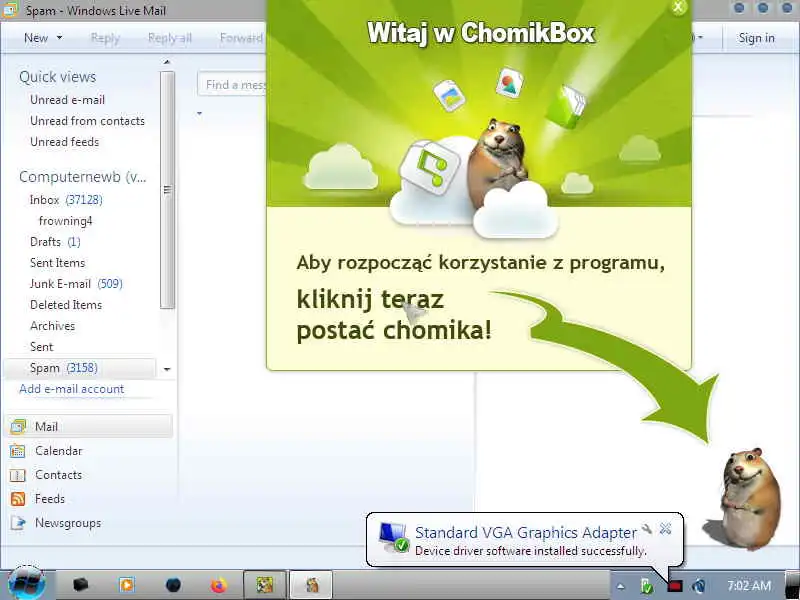Click the ChomikBox hamster taskbar button
The height and width of the screenshot is (600, 800).
[312, 585]
